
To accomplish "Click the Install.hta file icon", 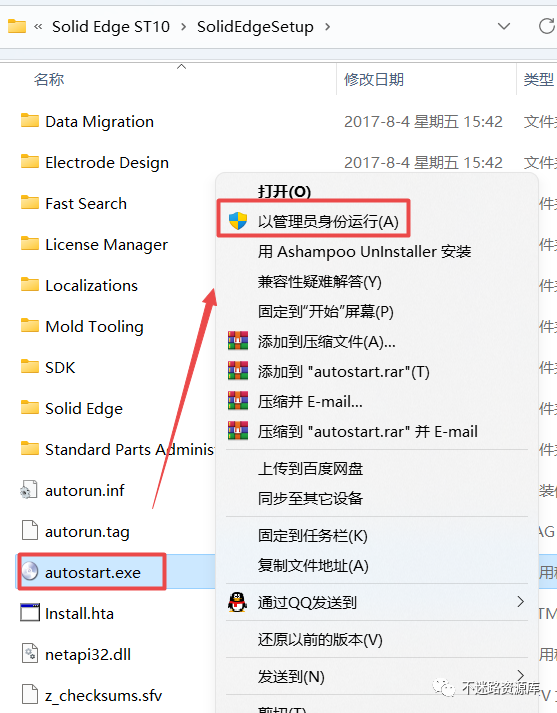I will [30, 613].
